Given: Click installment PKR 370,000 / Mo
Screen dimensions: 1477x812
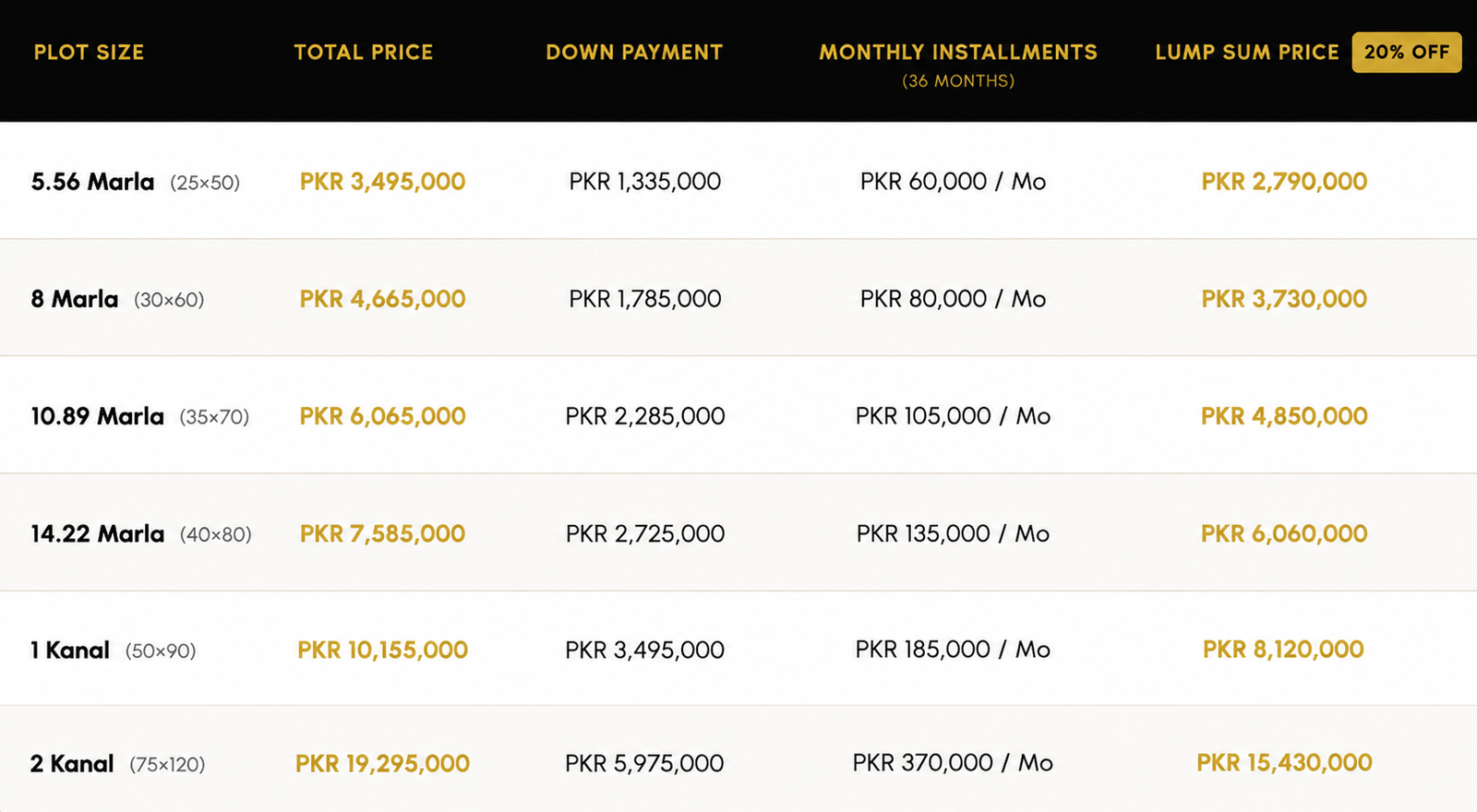Looking at the screenshot, I should pyautogui.click(x=953, y=763).
